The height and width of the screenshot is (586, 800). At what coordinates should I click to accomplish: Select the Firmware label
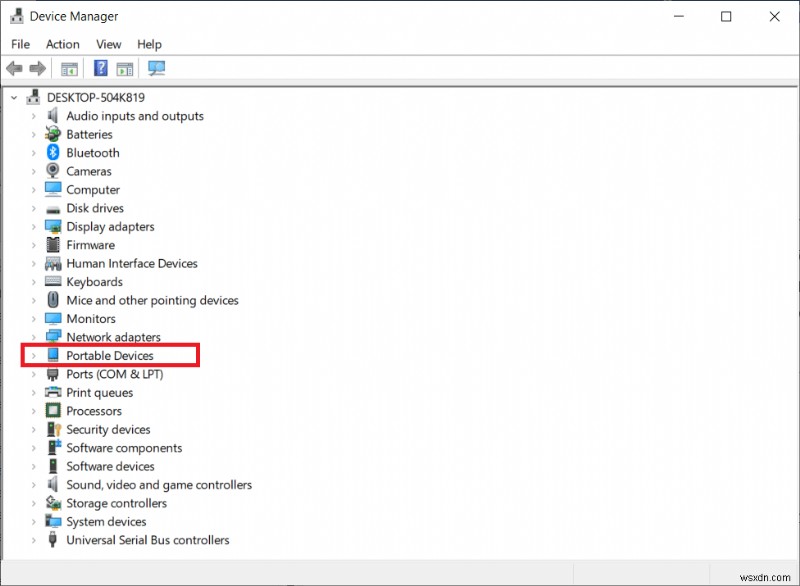click(x=90, y=245)
